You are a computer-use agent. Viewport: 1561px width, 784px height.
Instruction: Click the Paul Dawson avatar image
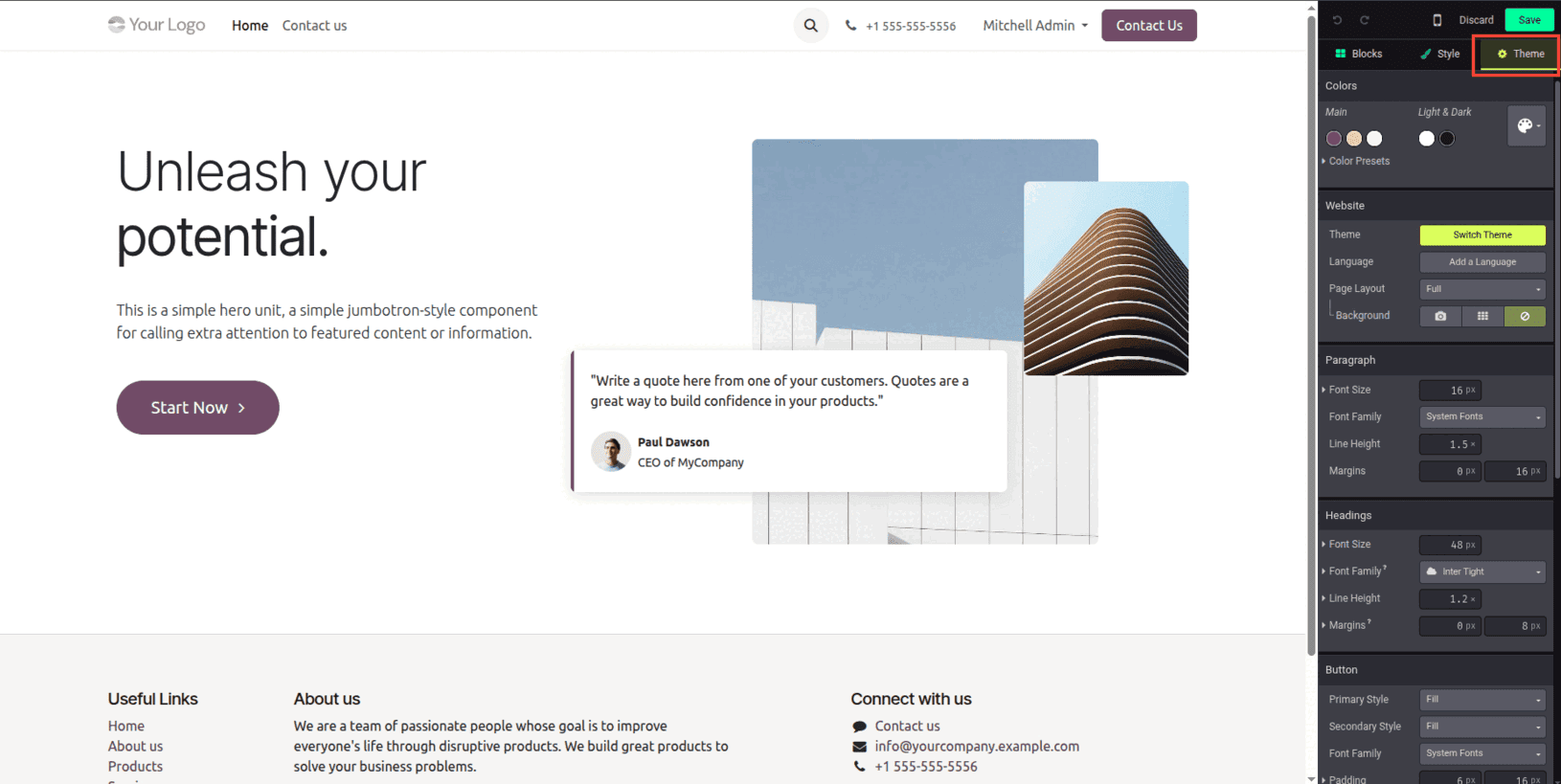(610, 452)
